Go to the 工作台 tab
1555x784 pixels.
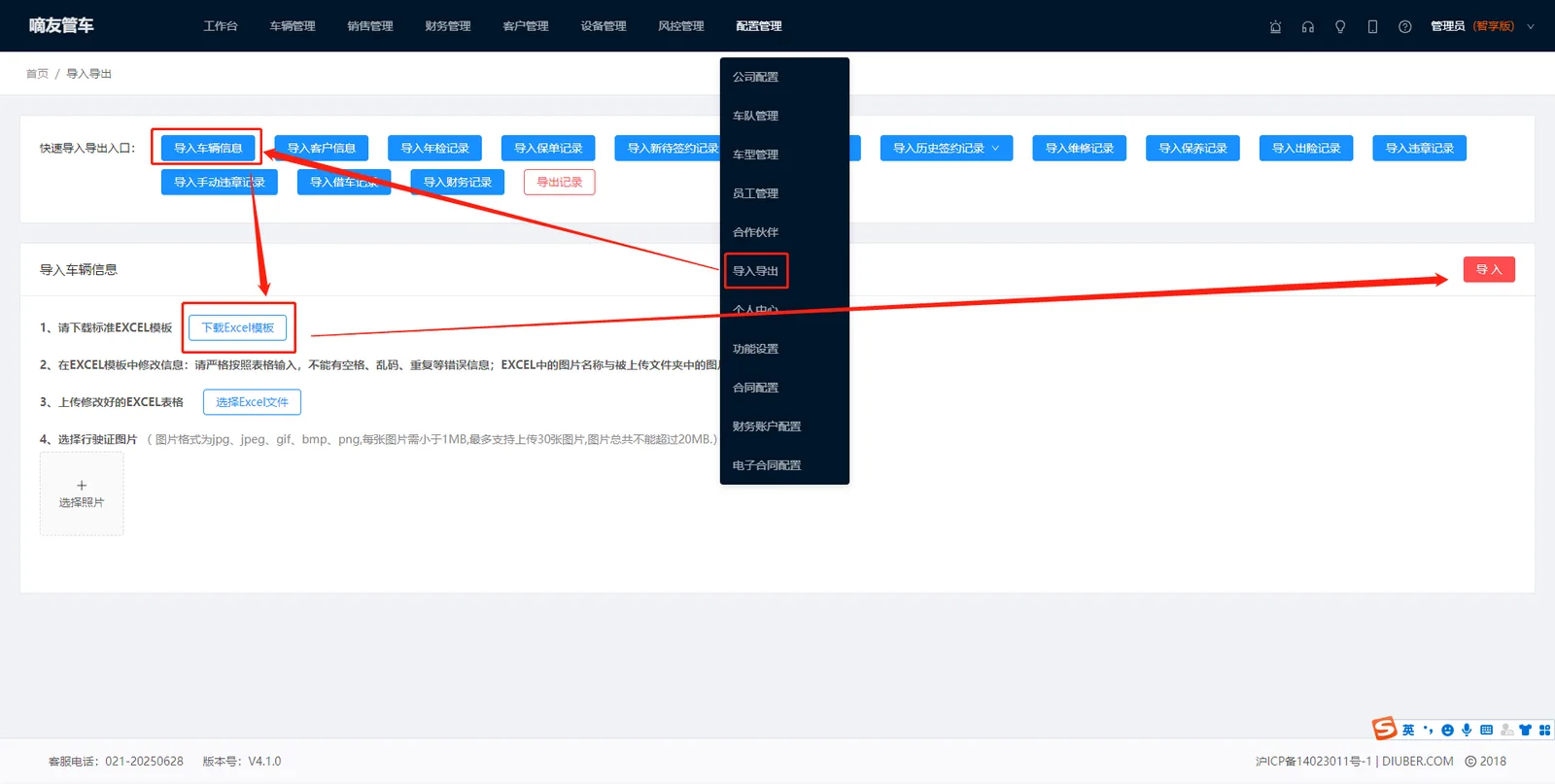click(221, 26)
